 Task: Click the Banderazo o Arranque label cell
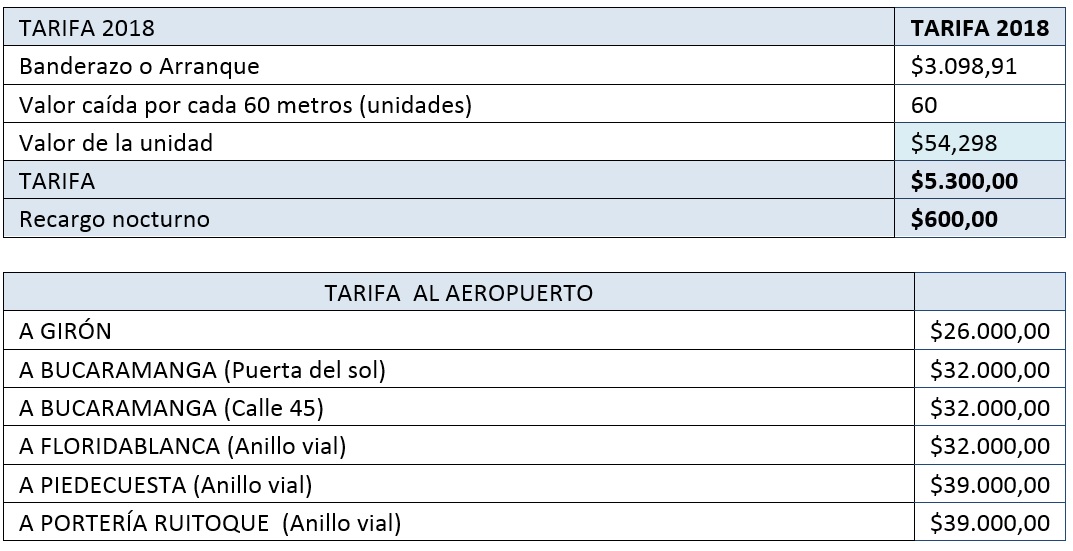pos(449,66)
